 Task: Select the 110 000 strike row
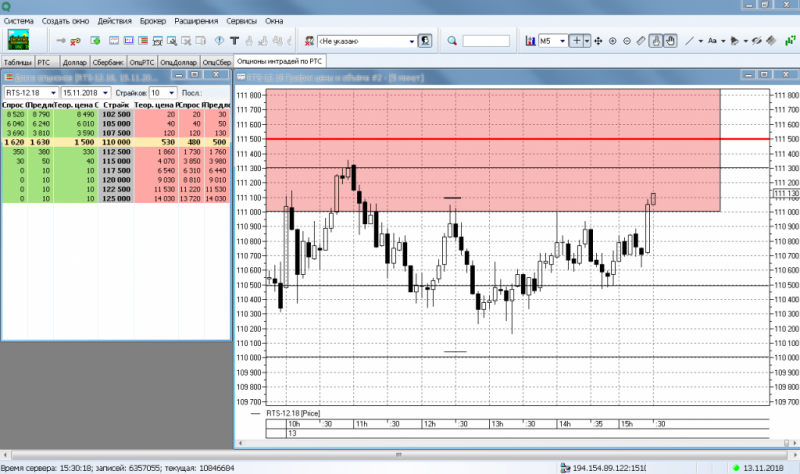coord(116,142)
